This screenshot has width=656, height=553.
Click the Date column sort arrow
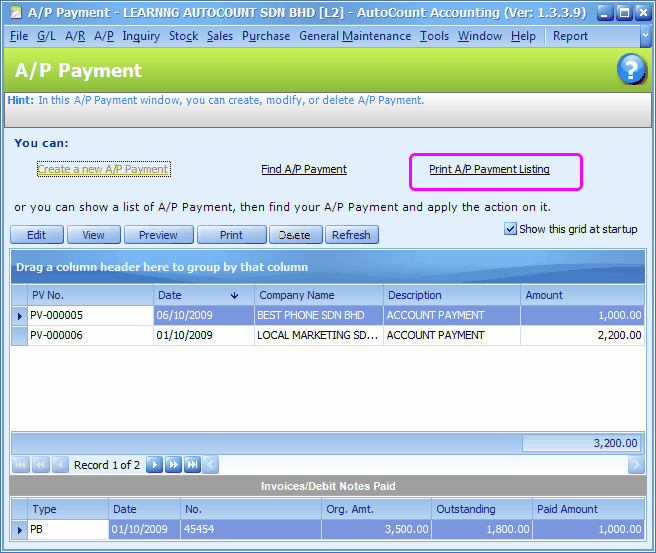click(x=235, y=295)
